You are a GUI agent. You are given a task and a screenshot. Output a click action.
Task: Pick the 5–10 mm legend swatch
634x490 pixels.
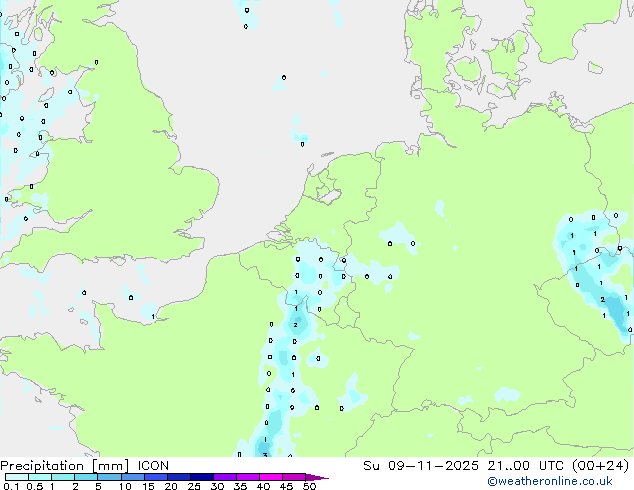[x=109, y=477]
